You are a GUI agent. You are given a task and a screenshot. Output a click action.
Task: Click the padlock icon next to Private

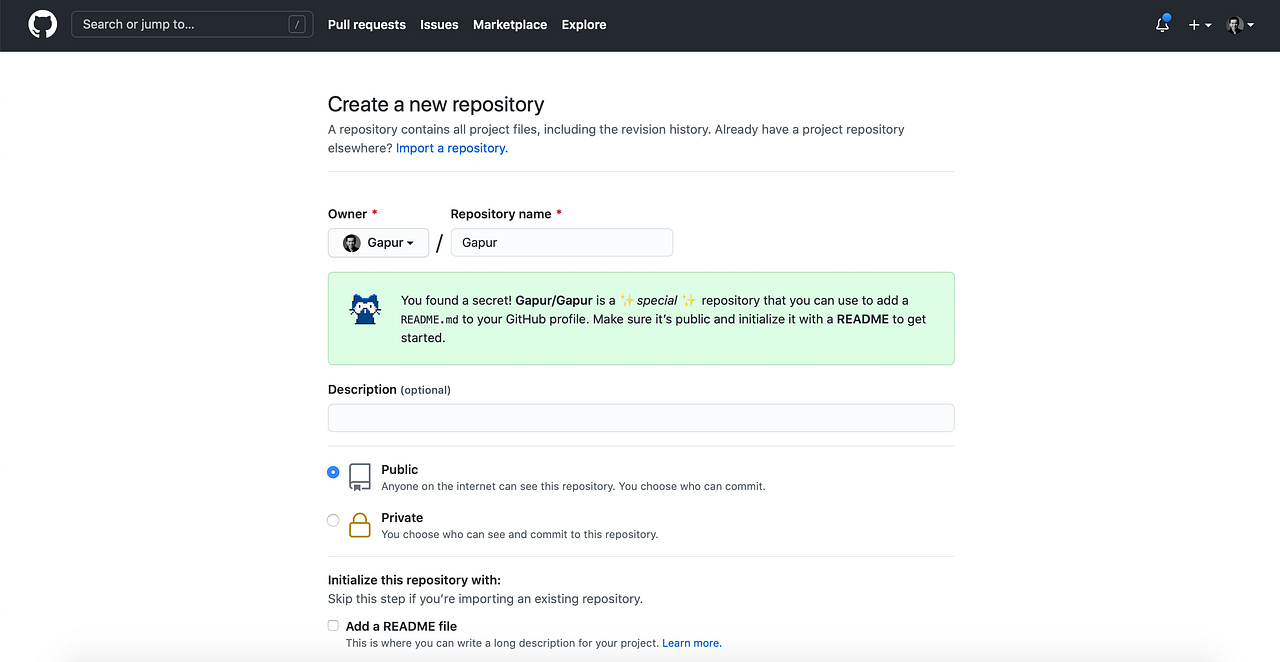(359, 525)
